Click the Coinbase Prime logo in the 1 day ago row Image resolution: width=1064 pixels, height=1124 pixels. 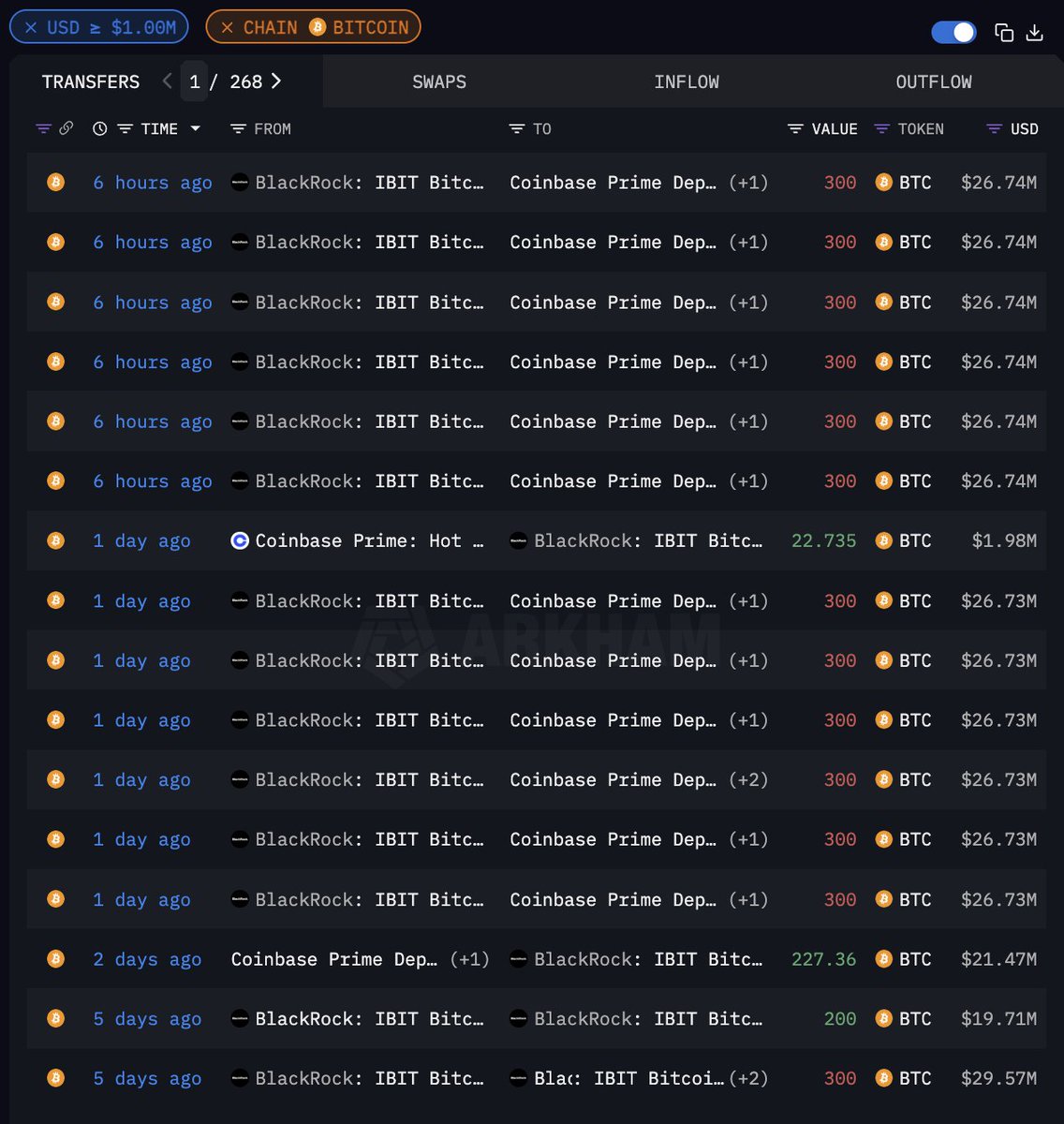[239, 540]
